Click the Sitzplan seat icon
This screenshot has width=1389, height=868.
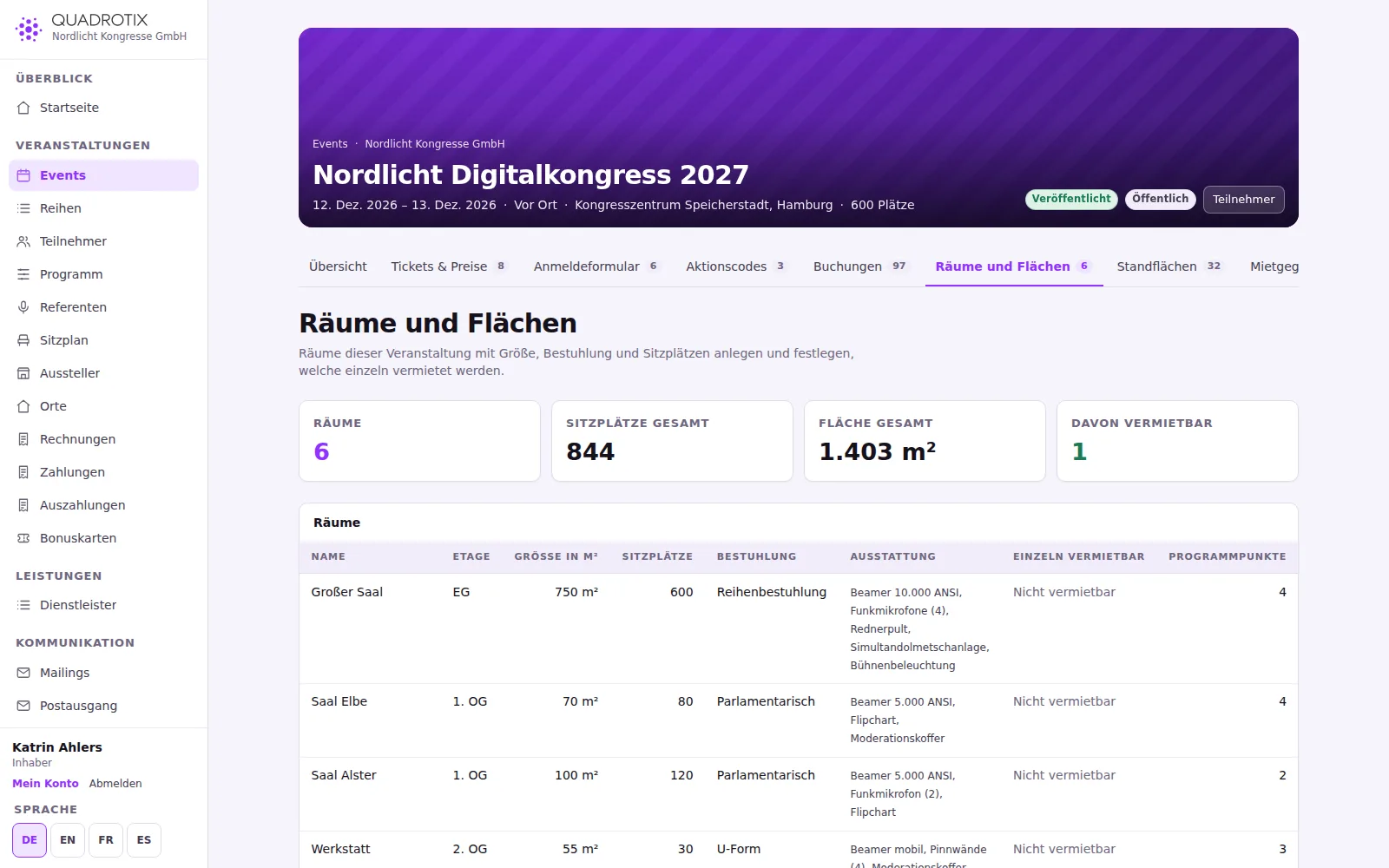click(x=23, y=340)
